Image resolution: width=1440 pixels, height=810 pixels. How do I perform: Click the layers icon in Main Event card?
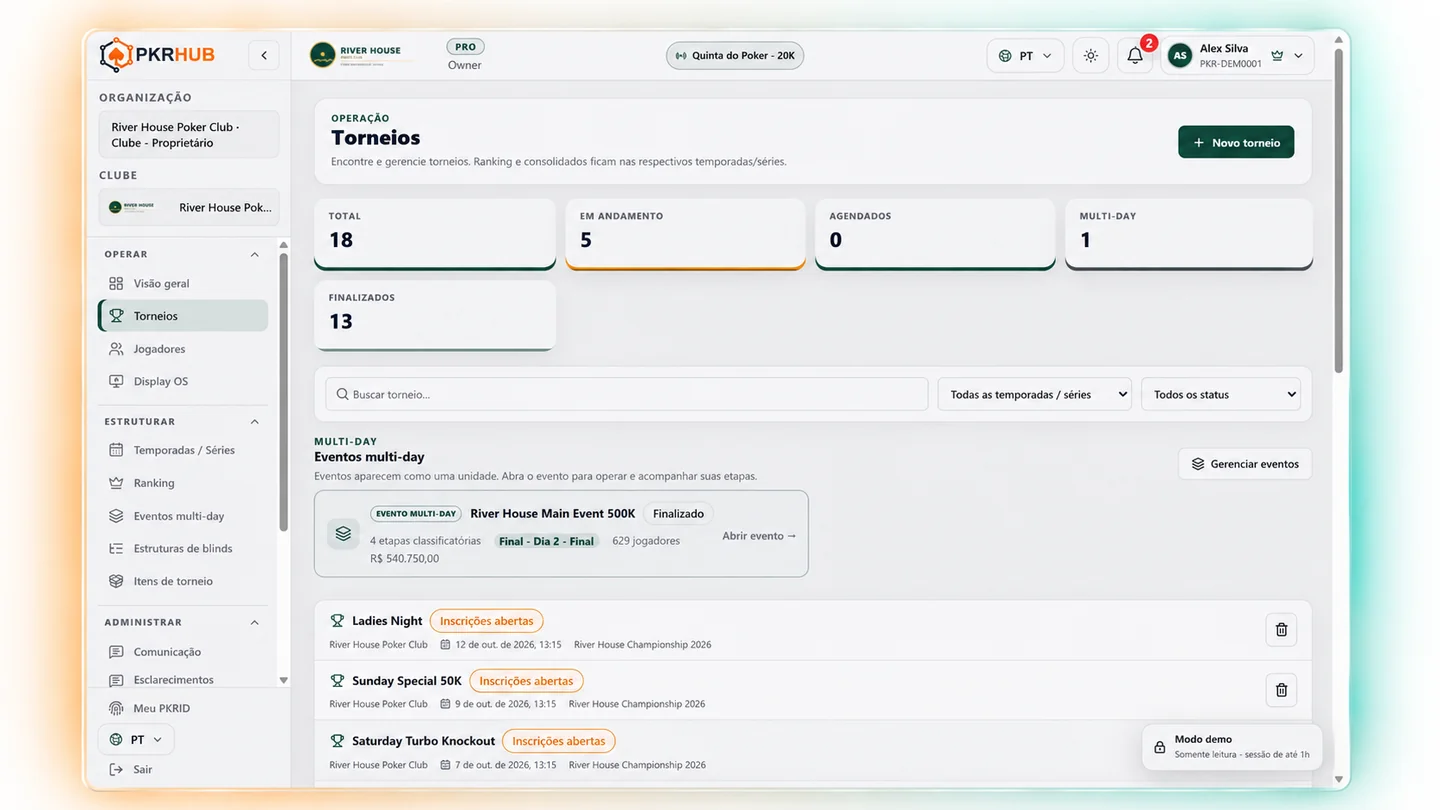[343, 534]
